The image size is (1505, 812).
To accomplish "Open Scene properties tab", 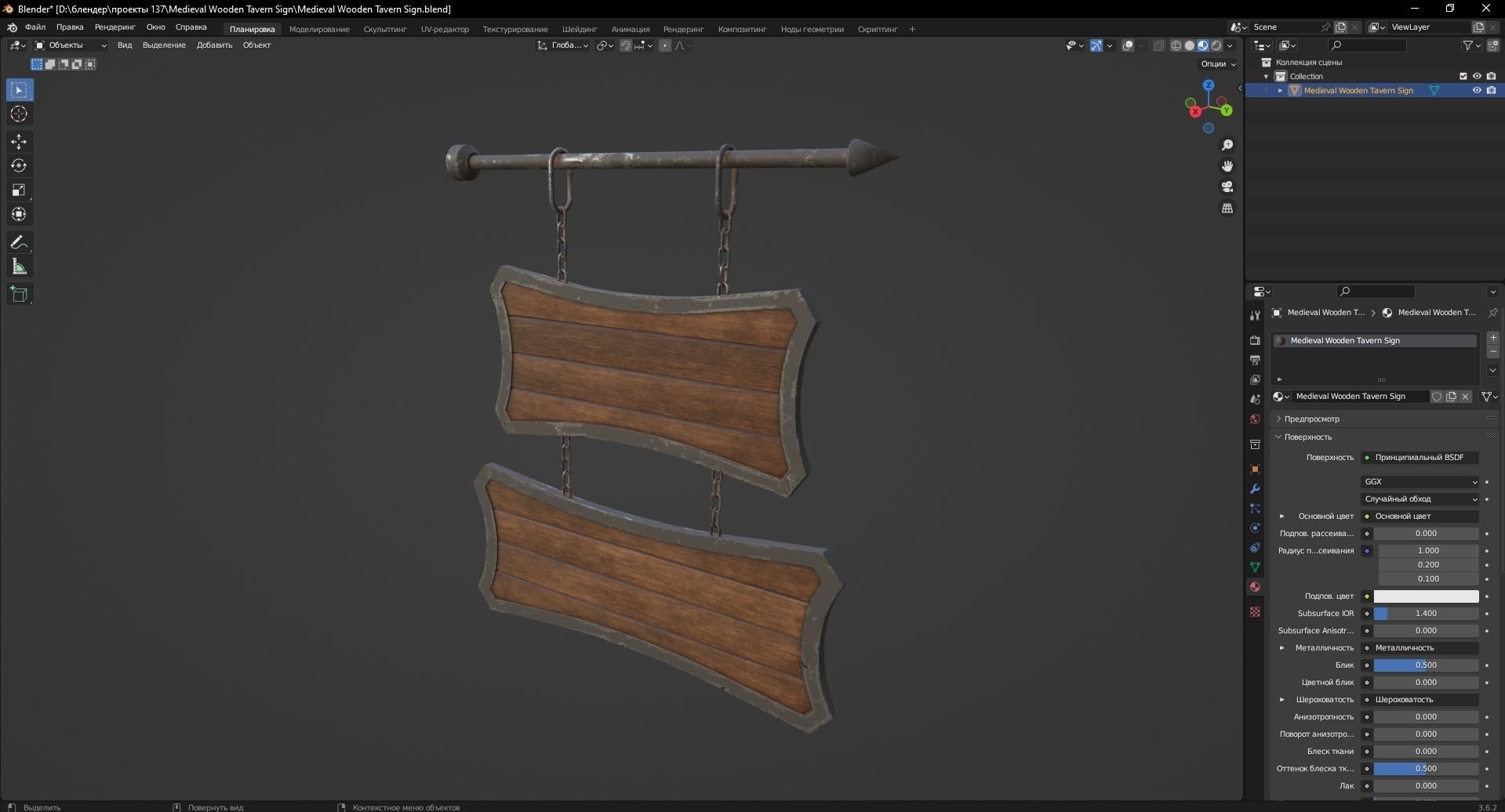I will tap(1255, 399).
